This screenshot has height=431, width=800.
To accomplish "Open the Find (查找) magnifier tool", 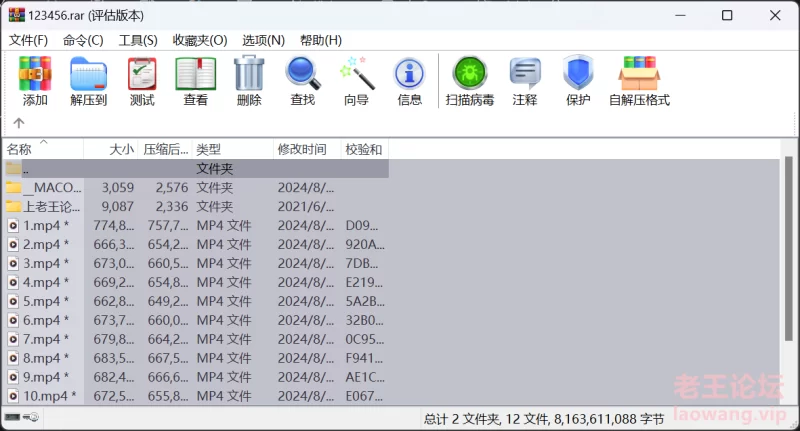I will (303, 74).
